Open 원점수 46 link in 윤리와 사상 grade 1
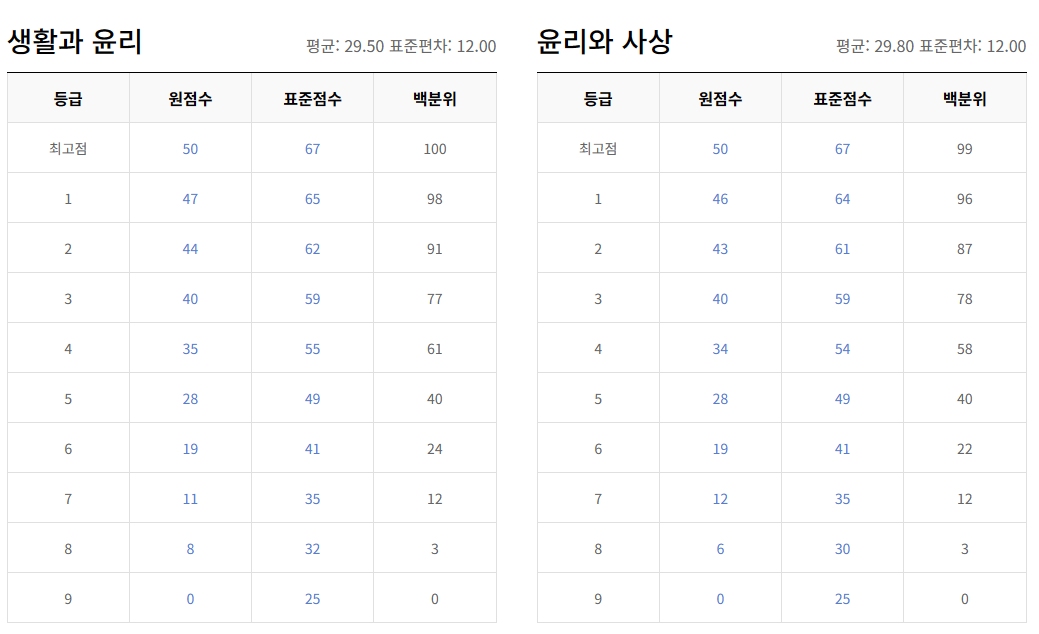 tap(720, 199)
